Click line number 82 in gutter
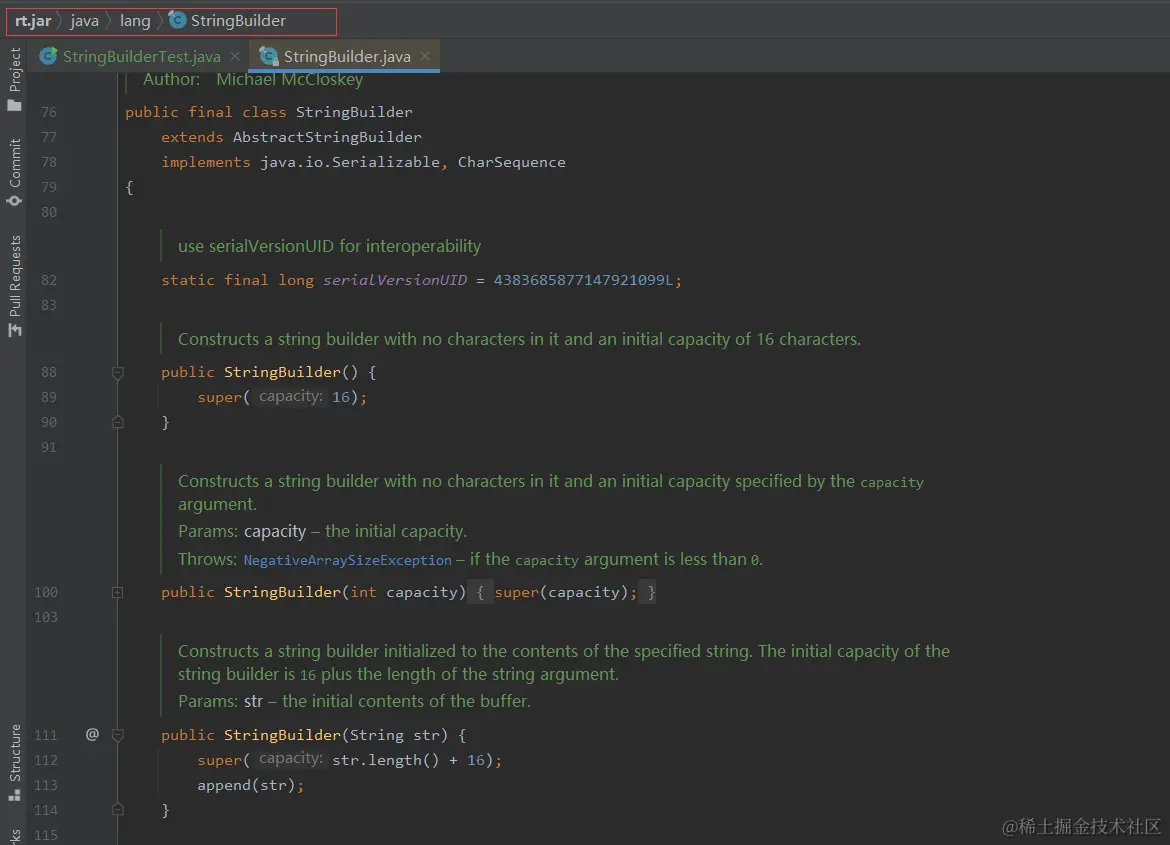This screenshot has height=845, width=1170. click(x=49, y=280)
